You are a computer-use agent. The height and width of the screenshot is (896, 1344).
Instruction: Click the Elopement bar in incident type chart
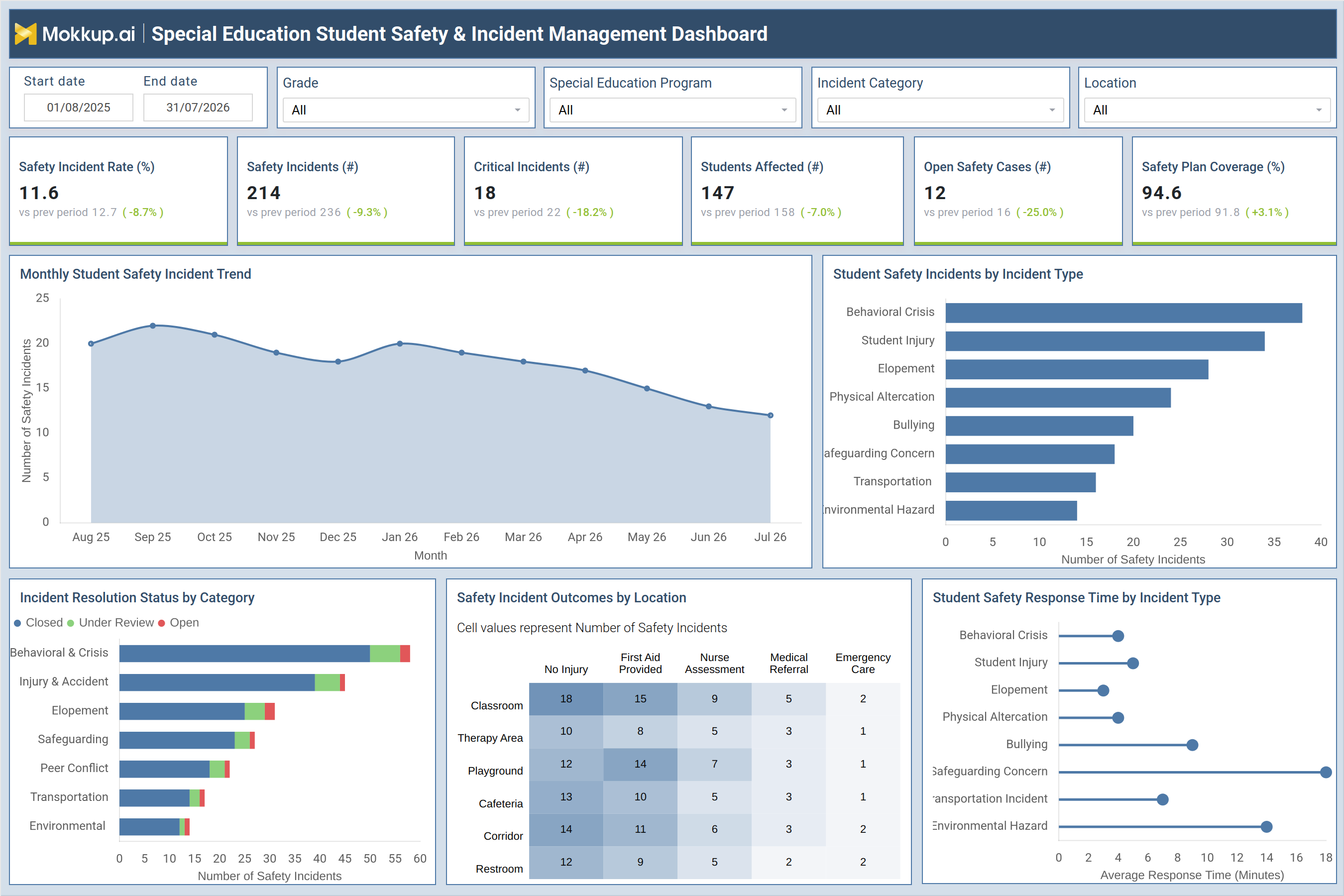[x=1077, y=369]
